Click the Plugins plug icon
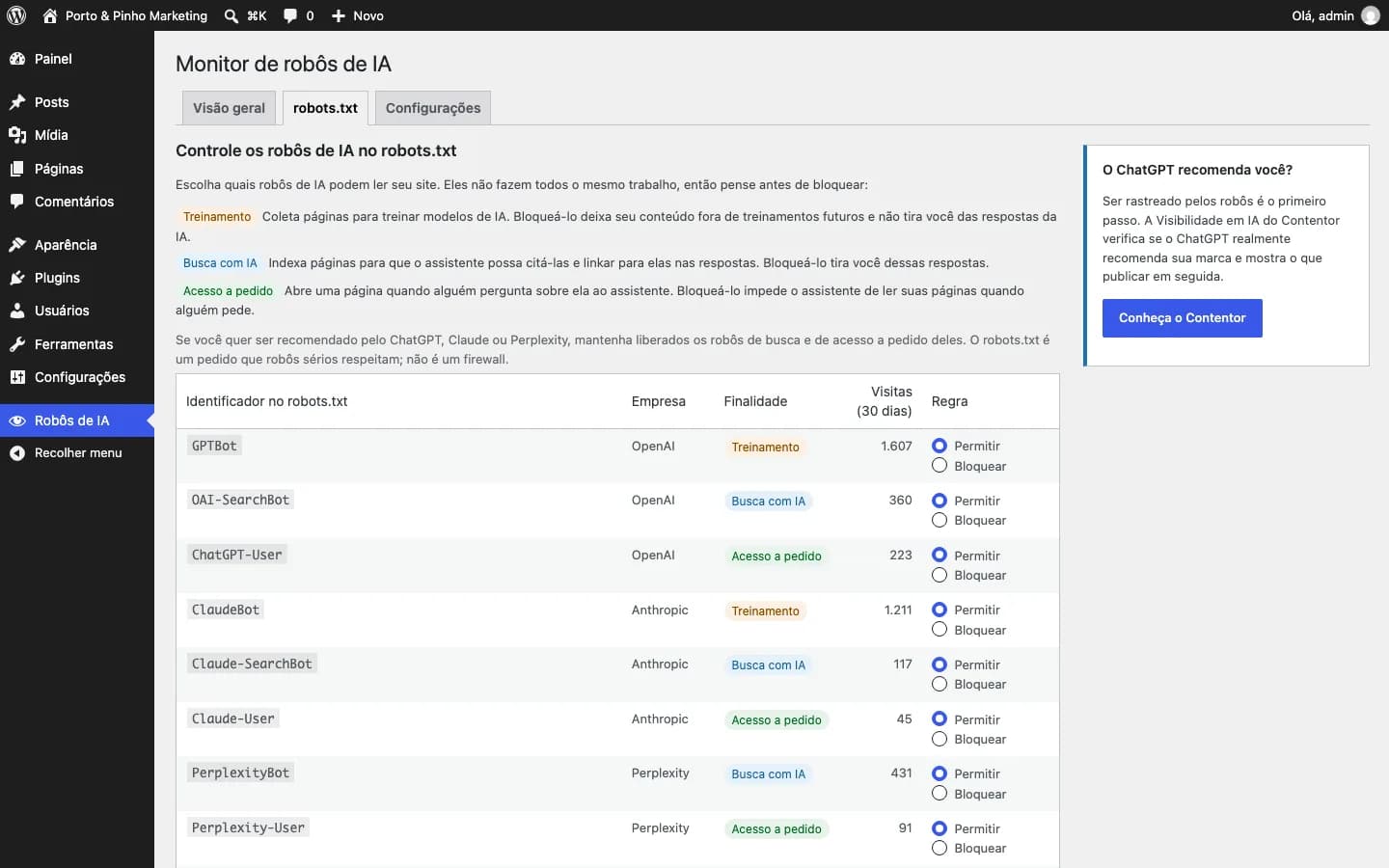The width and height of the screenshot is (1389, 868). point(17,278)
